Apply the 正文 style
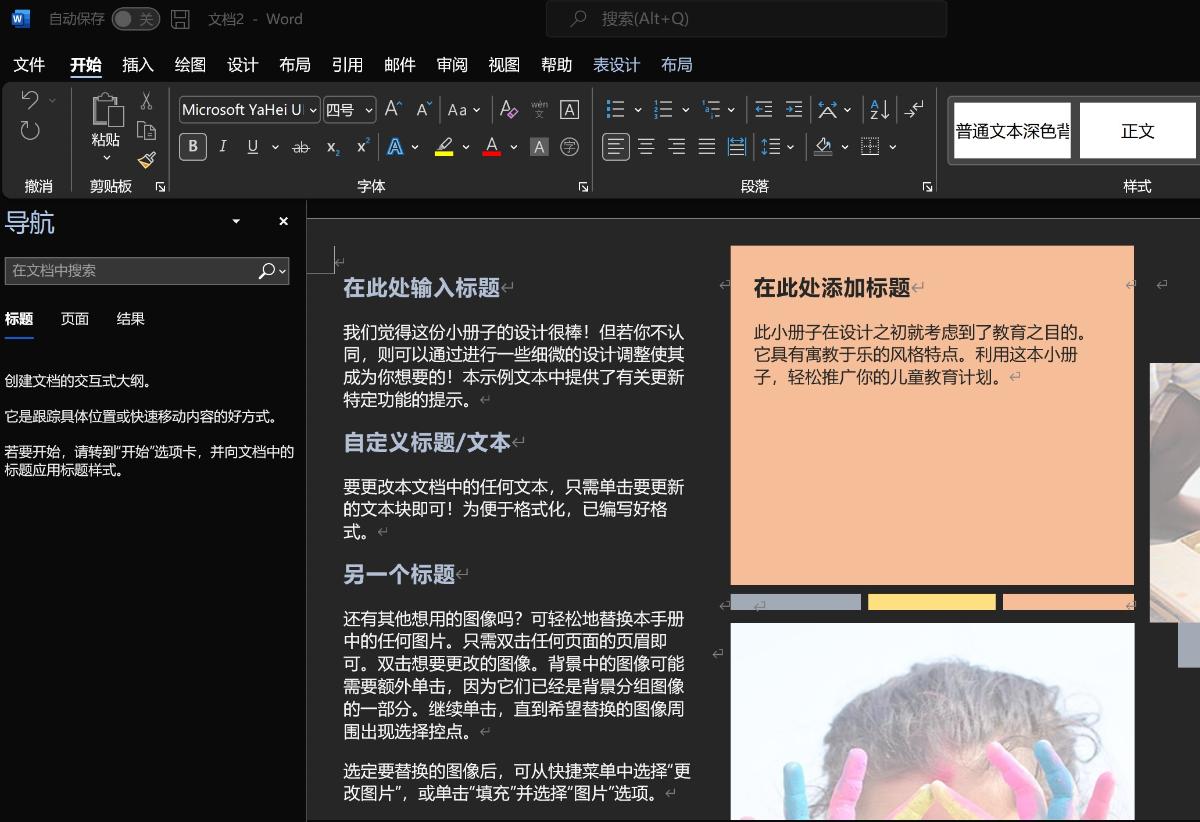 [x=1138, y=131]
